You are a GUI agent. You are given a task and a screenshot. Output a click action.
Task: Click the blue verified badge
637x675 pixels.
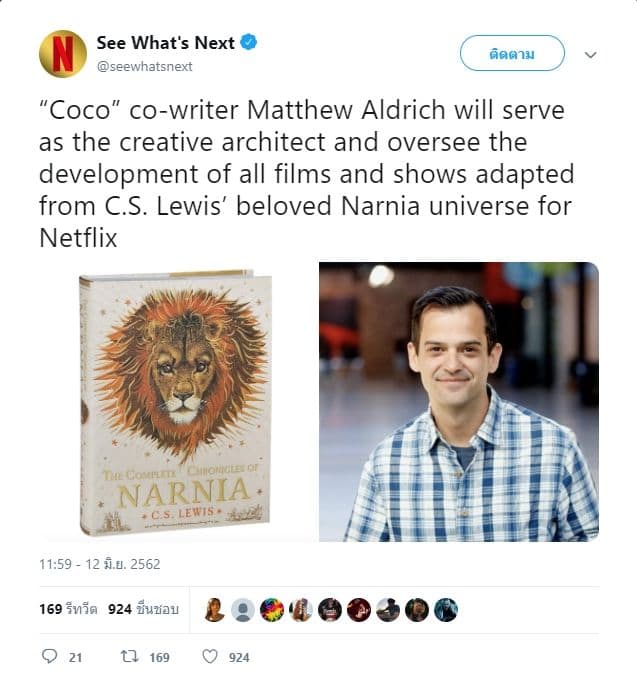click(248, 42)
